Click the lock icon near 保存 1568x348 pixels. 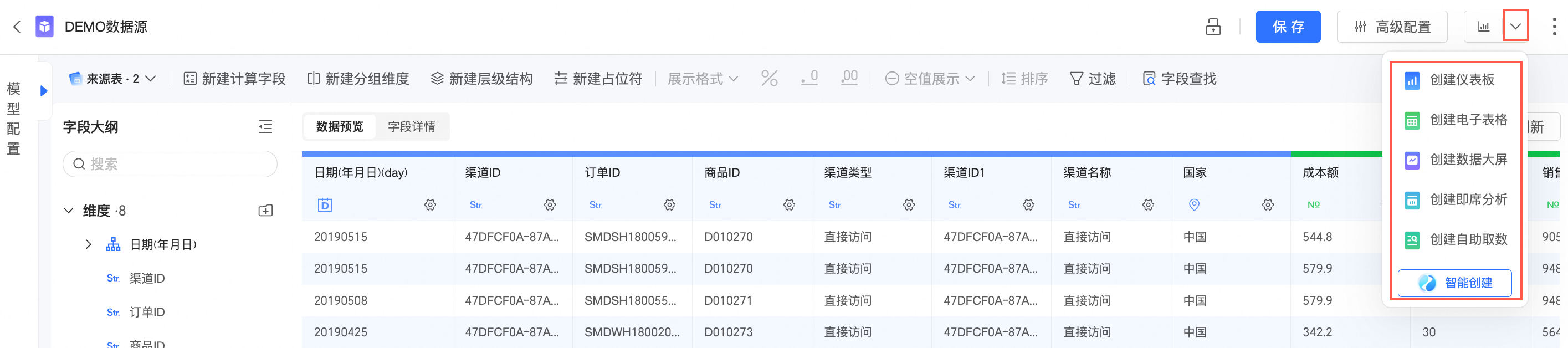(1212, 27)
